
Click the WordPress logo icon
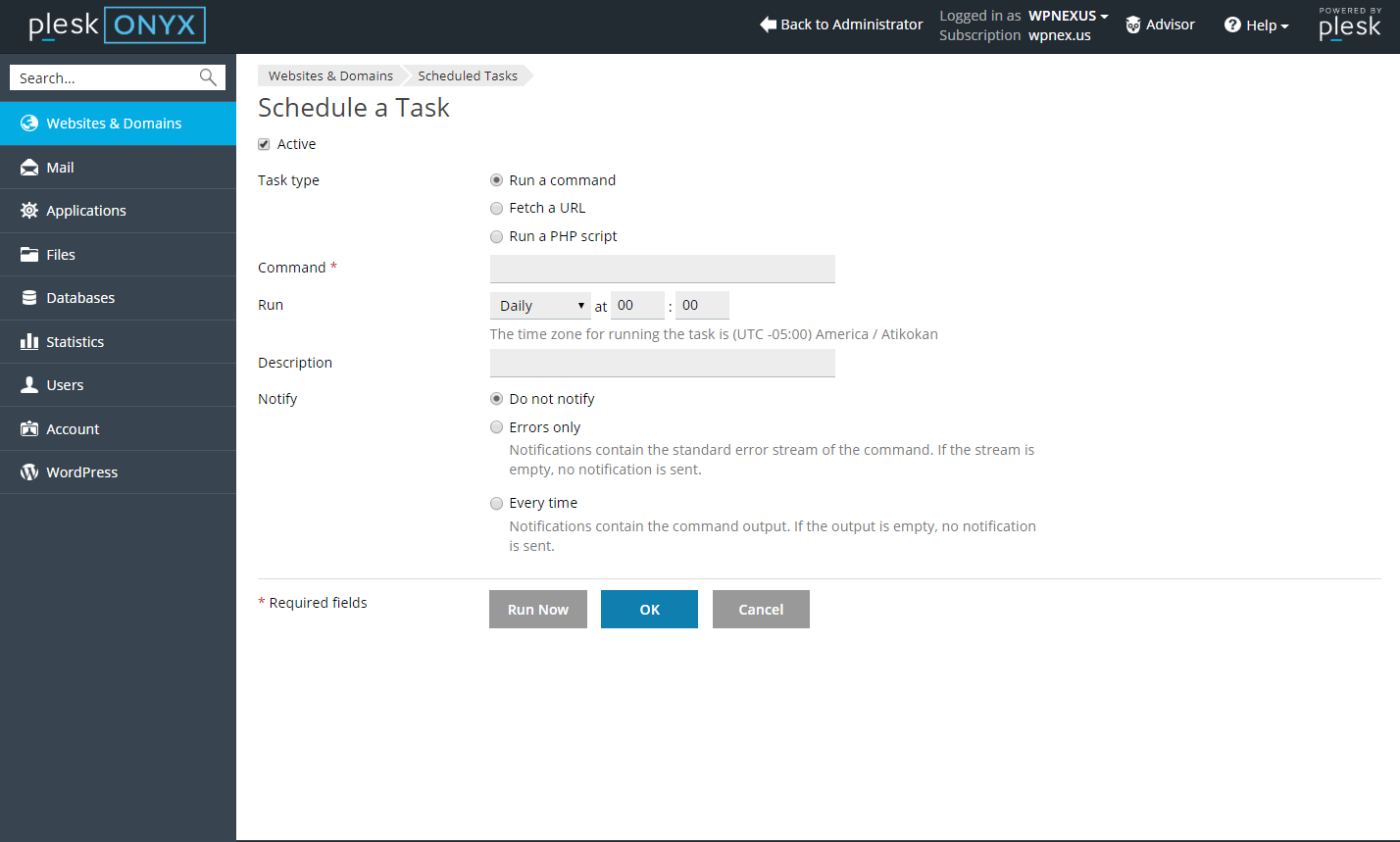pyautogui.click(x=29, y=472)
